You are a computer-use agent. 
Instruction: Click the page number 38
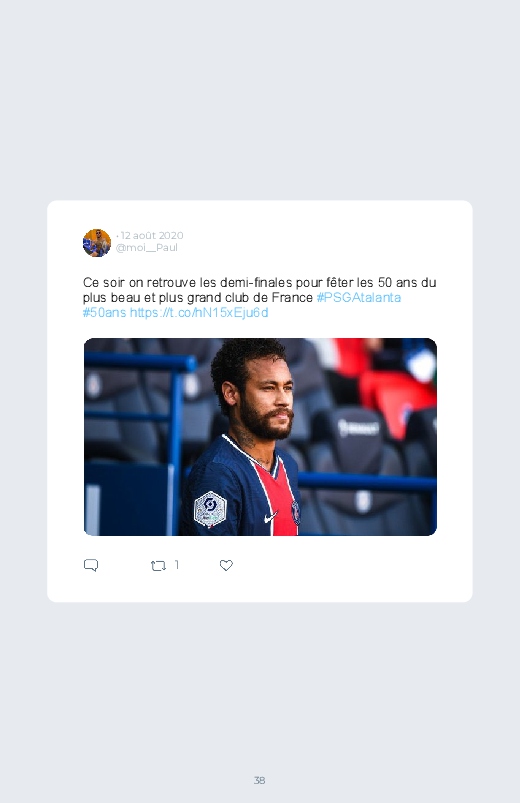point(260,780)
